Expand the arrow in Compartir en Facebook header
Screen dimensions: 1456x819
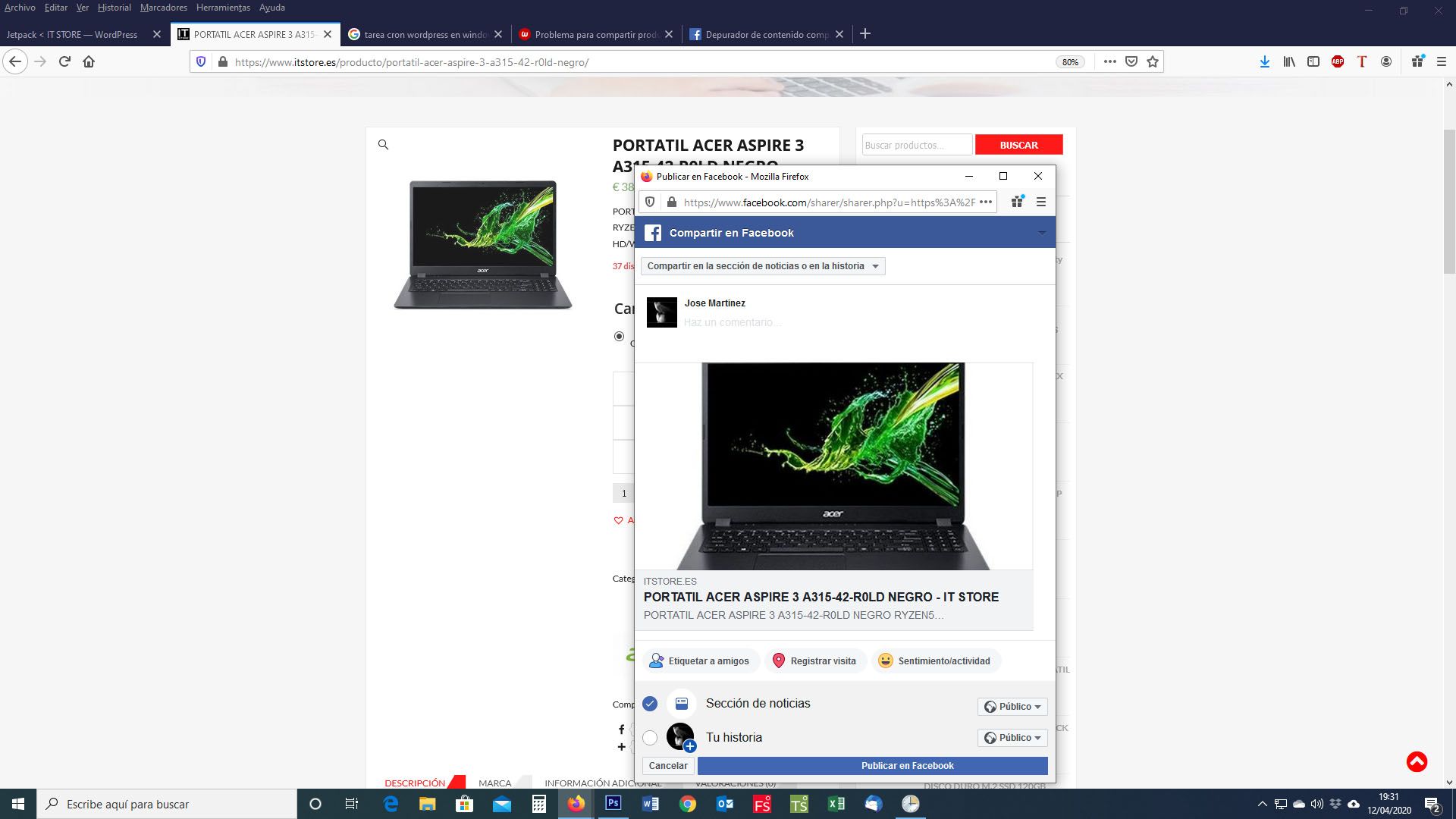point(1042,233)
